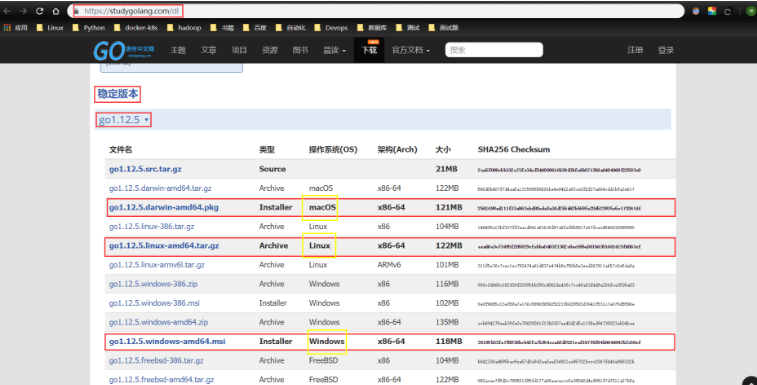757x385 pixels.
Task: Click the 架构(Arch) column header
Action: click(x=397, y=150)
